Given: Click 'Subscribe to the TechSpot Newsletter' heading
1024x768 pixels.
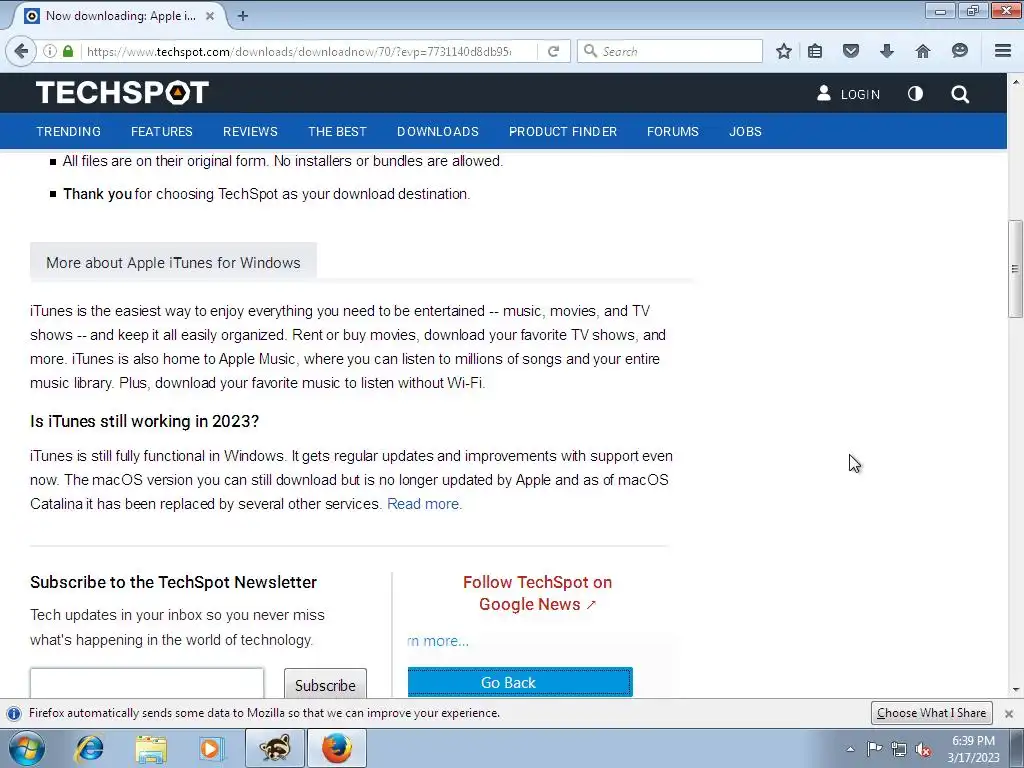Looking at the screenshot, I should [x=173, y=582].
